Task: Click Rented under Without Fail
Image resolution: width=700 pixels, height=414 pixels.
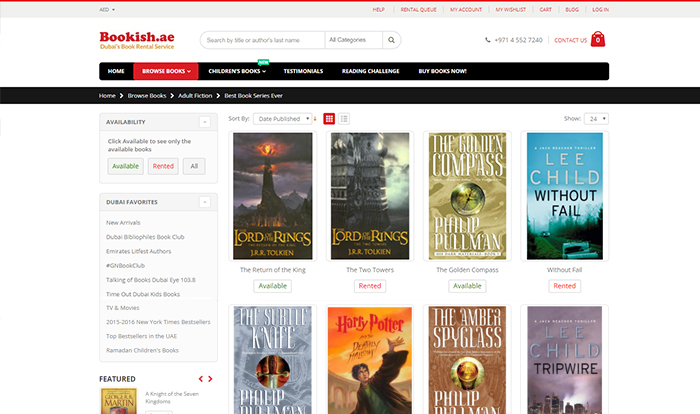Action: pos(565,286)
